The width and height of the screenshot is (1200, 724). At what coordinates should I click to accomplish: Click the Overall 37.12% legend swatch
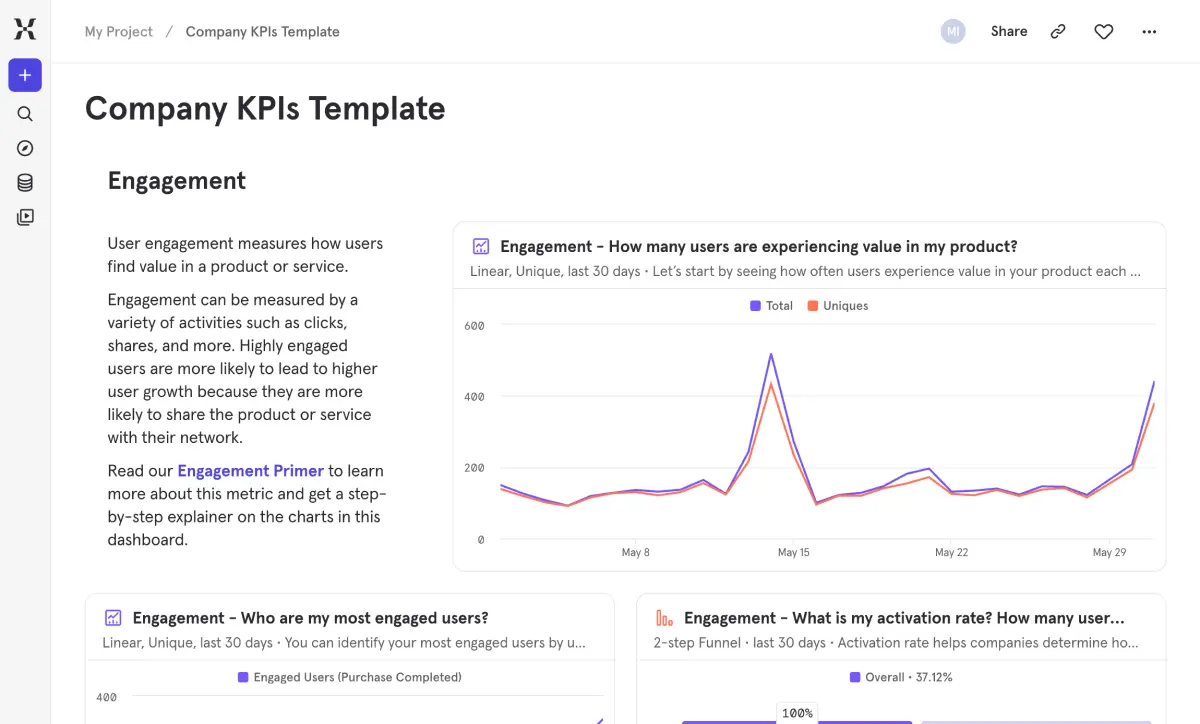(x=854, y=677)
